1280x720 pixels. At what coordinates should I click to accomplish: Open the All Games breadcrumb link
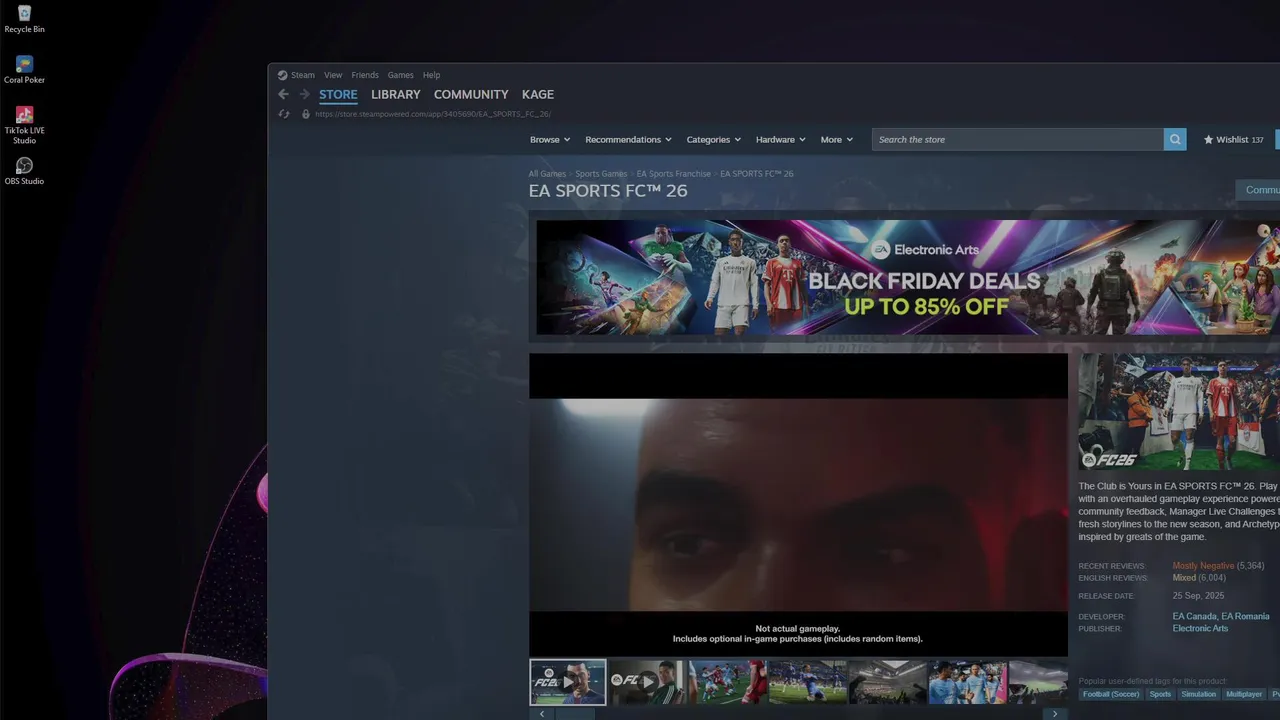547,174
